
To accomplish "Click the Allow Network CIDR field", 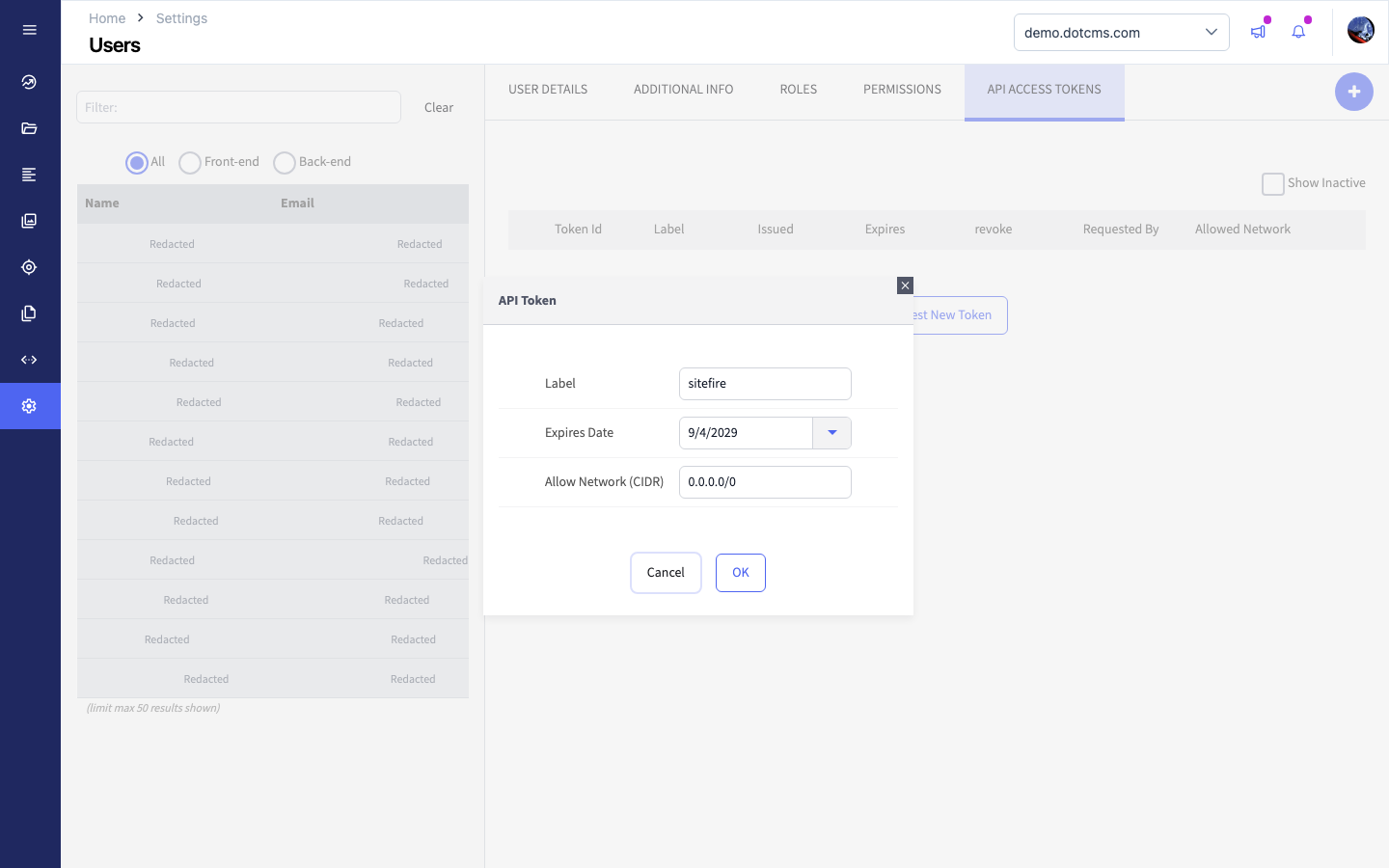I will point(765,482).
